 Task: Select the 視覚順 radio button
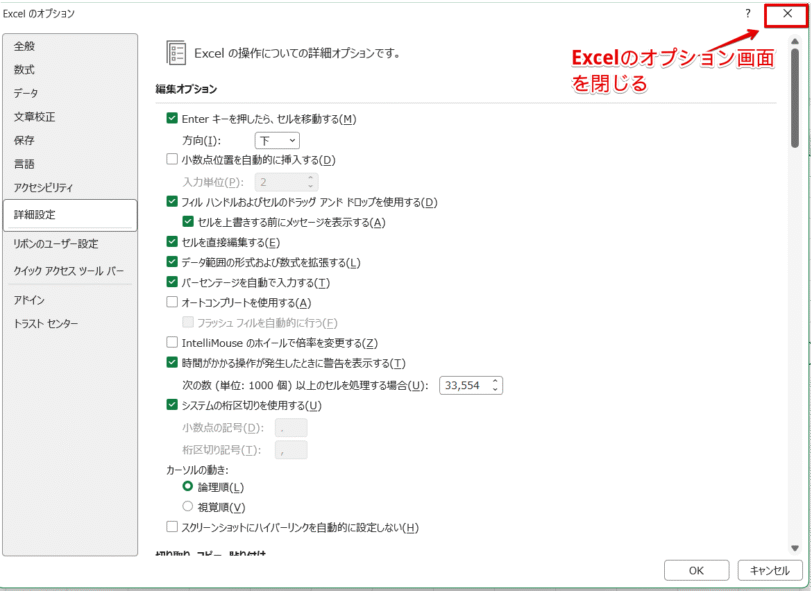pos(187,506)
